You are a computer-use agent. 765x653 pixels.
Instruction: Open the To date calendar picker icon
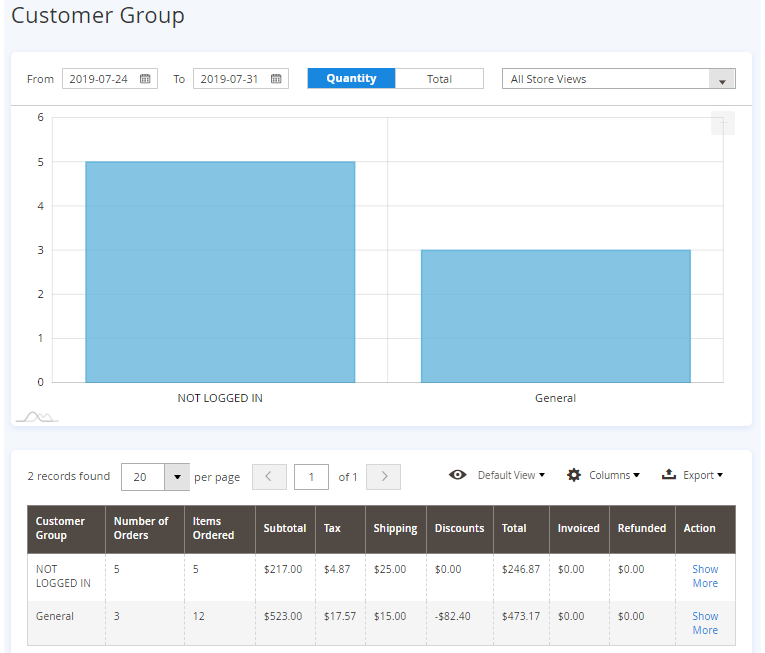tap(276, 79)
